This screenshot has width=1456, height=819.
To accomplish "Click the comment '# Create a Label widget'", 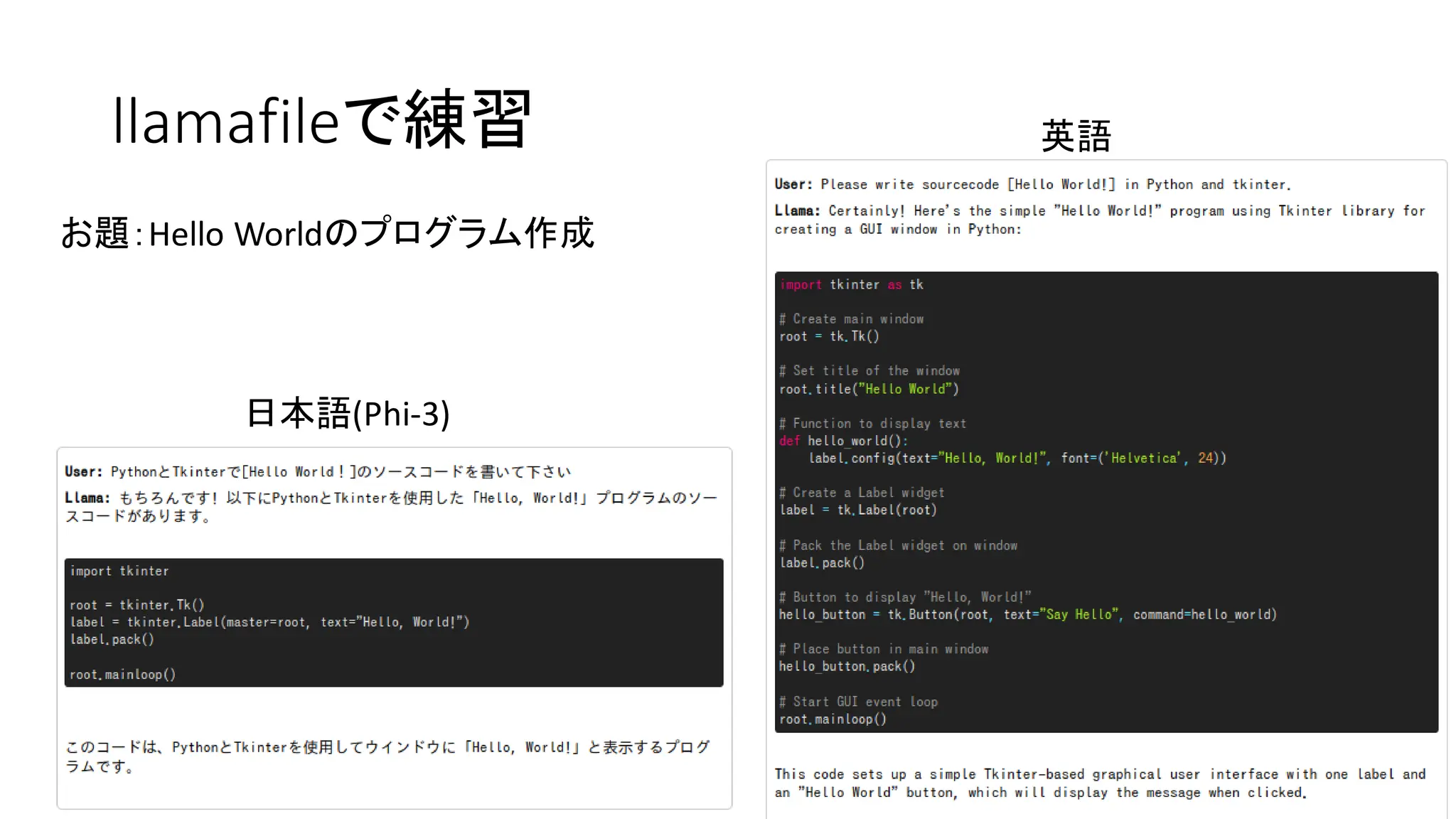I will tap(862, 493).
